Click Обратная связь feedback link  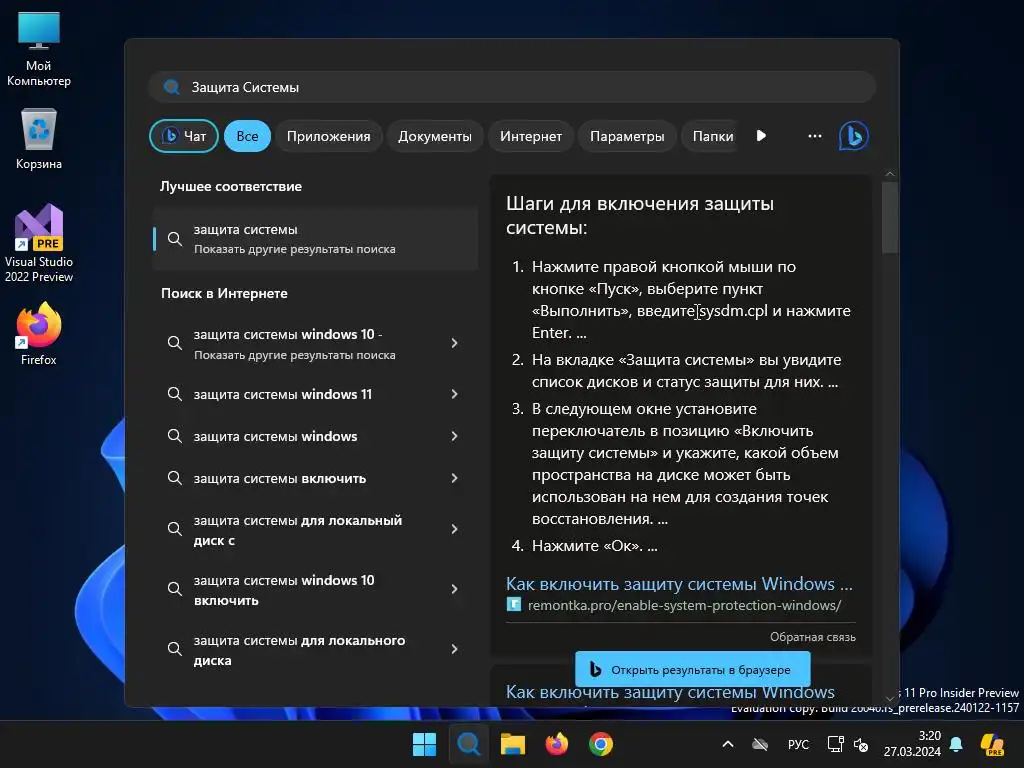tap(812, 637)
